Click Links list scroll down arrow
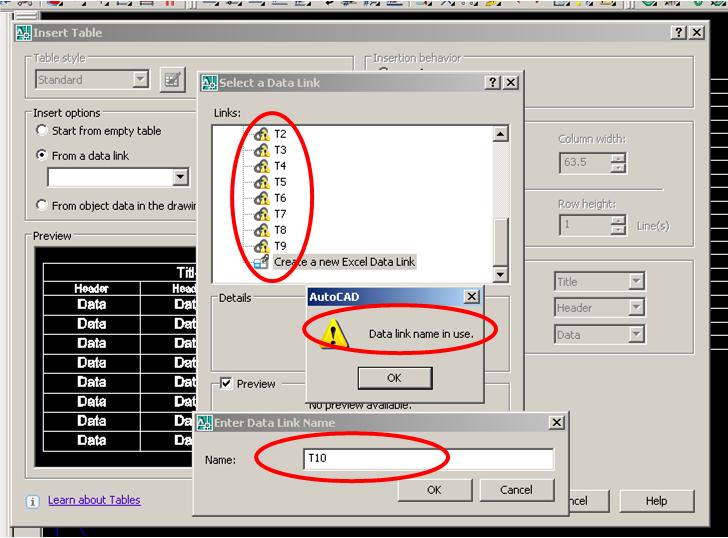 (x=500, y=274)
